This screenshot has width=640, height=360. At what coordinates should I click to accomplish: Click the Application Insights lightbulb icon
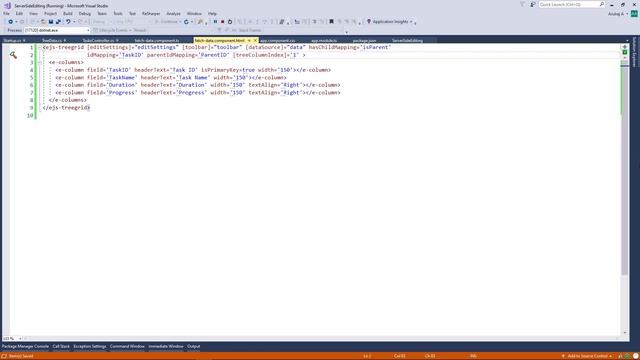click(x=369, y=21)
